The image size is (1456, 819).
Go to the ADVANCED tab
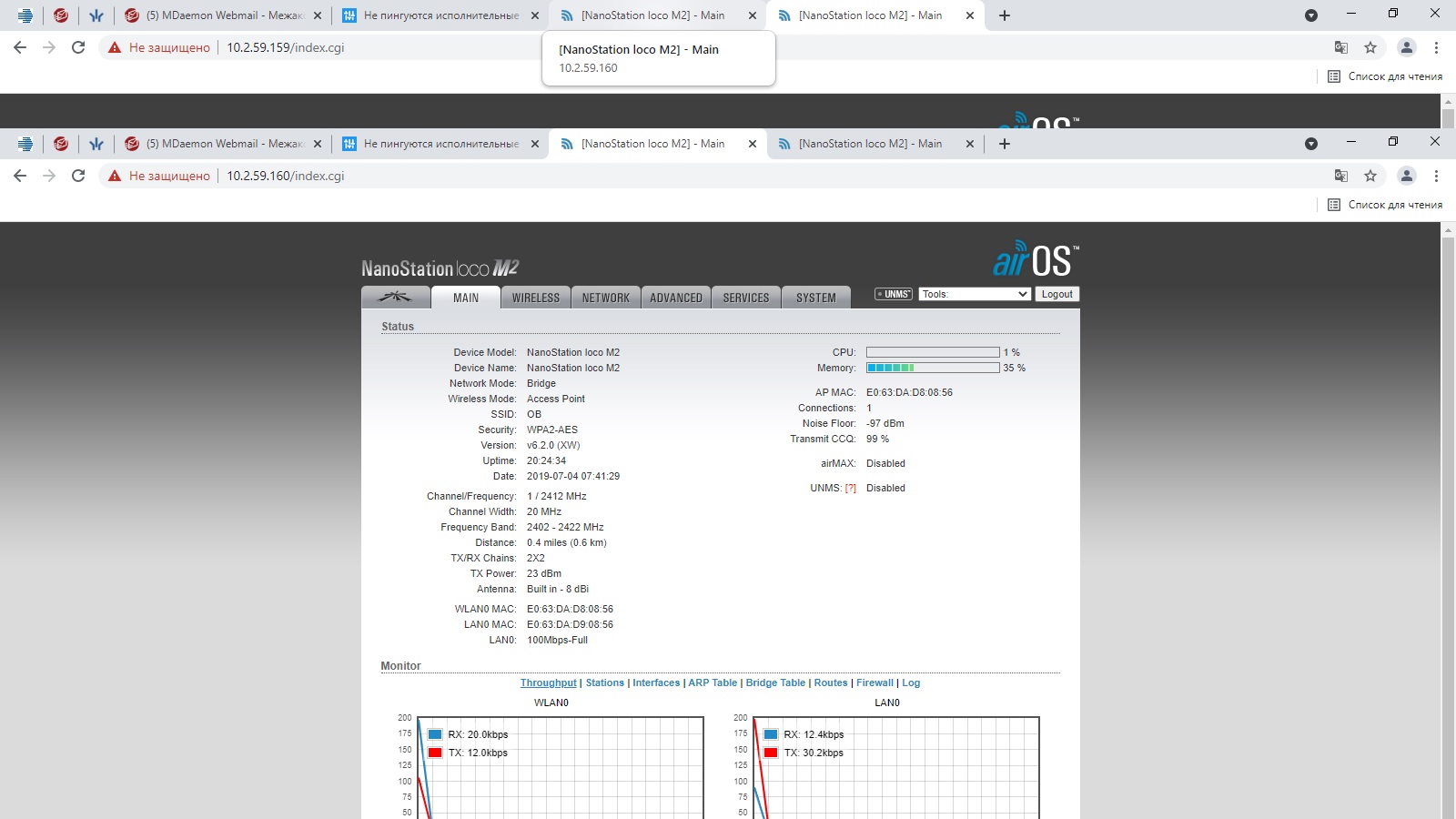(x=676, y=298)
